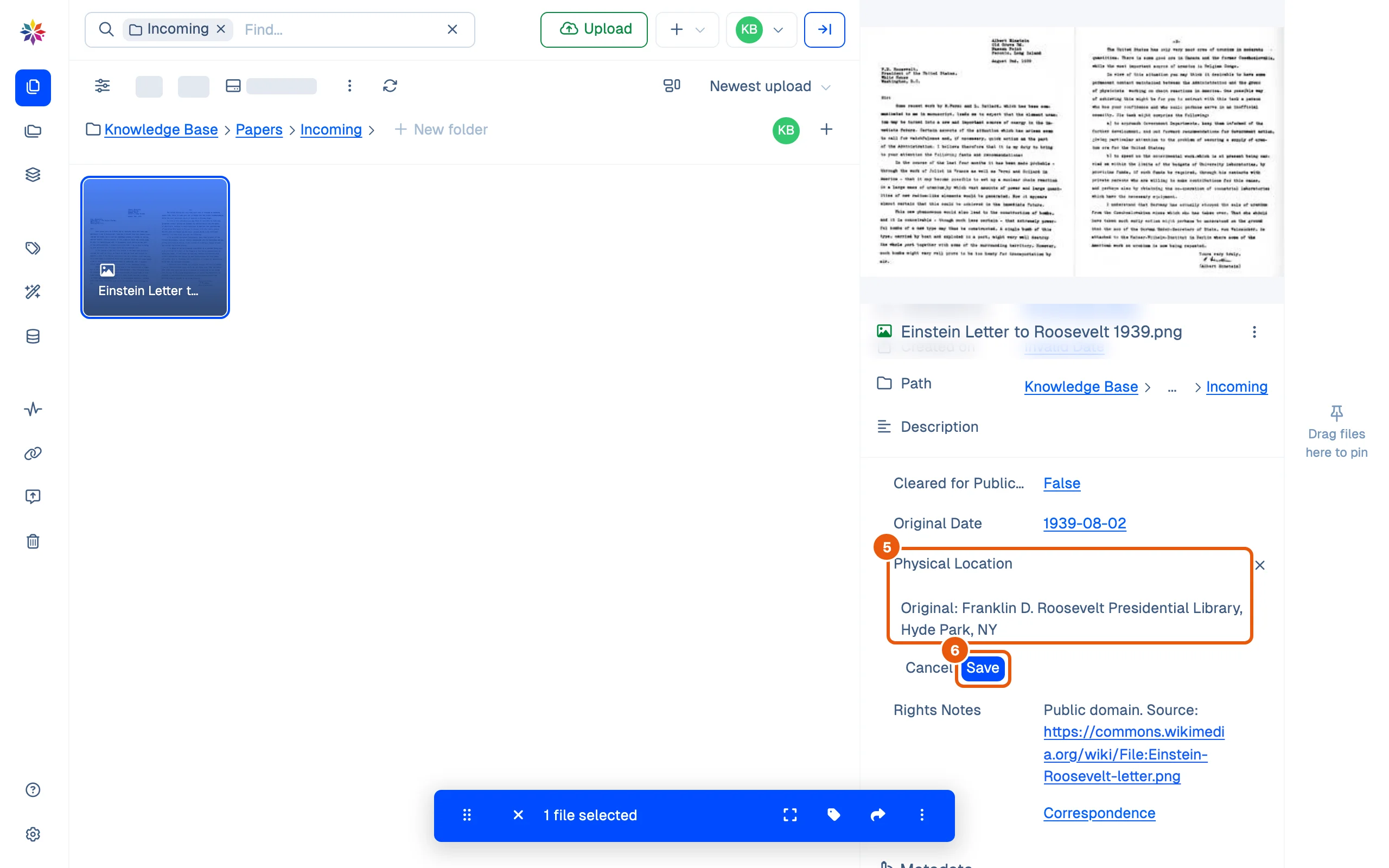Open the trash in sidebar
1389x868 pixels.
tap(33, 541)
